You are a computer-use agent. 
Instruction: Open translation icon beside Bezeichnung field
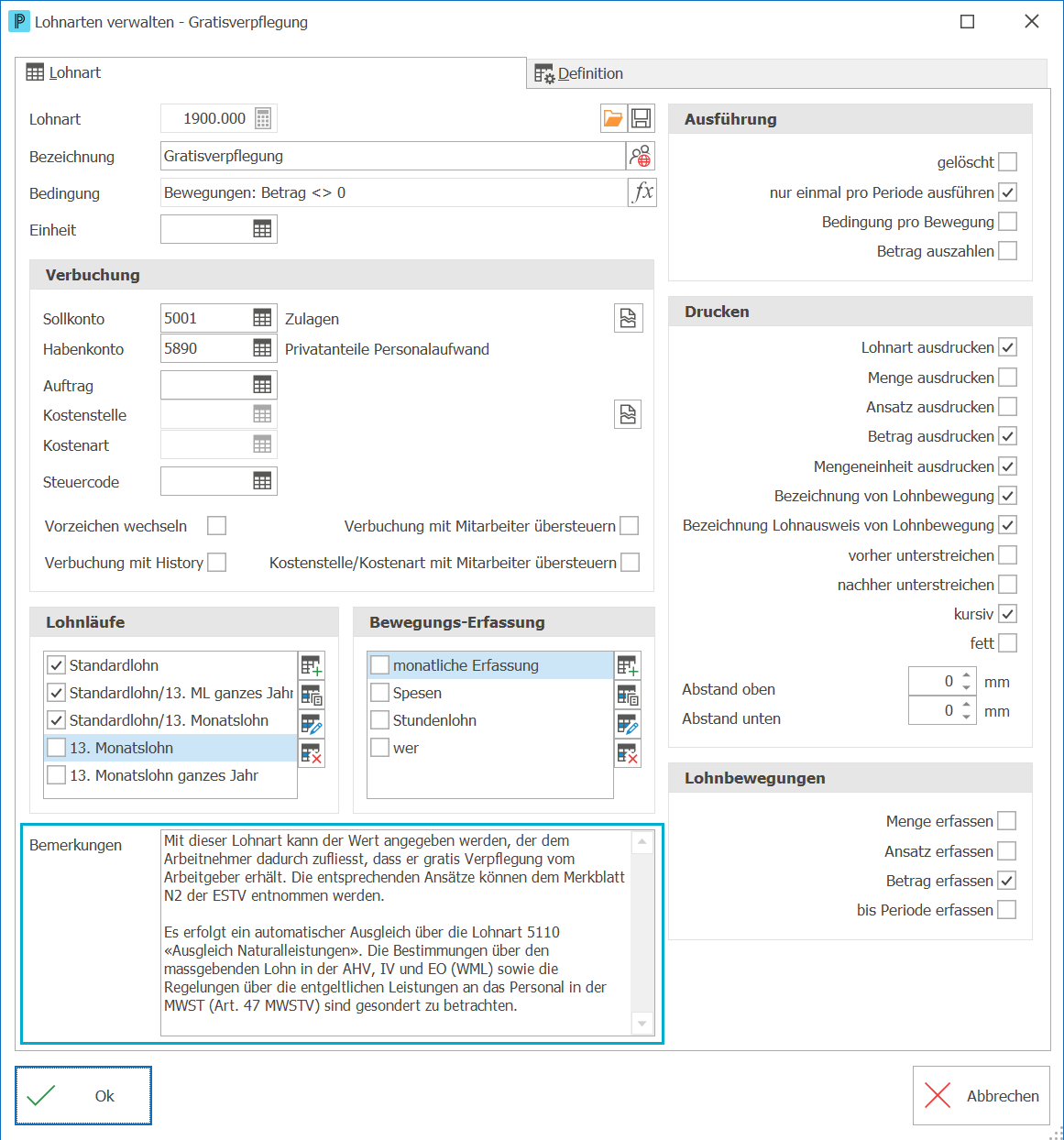pyautogui.click(x=641, y=156)
